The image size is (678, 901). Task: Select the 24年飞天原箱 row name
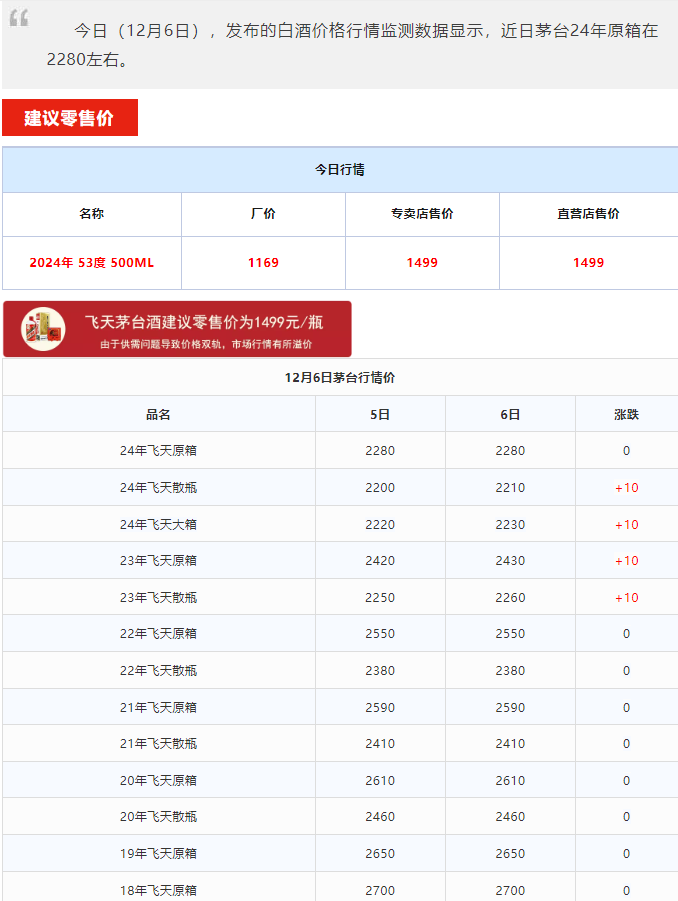[x=159, y=450]
